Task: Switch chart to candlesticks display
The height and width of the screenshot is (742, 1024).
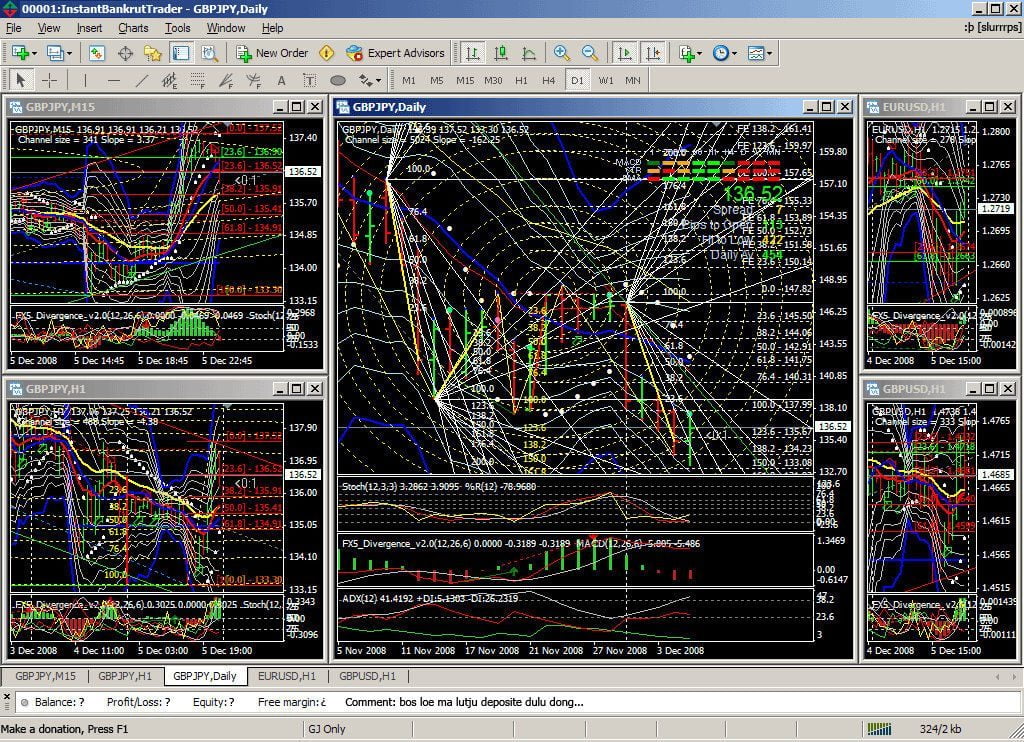Action: [x=500, y=53]
